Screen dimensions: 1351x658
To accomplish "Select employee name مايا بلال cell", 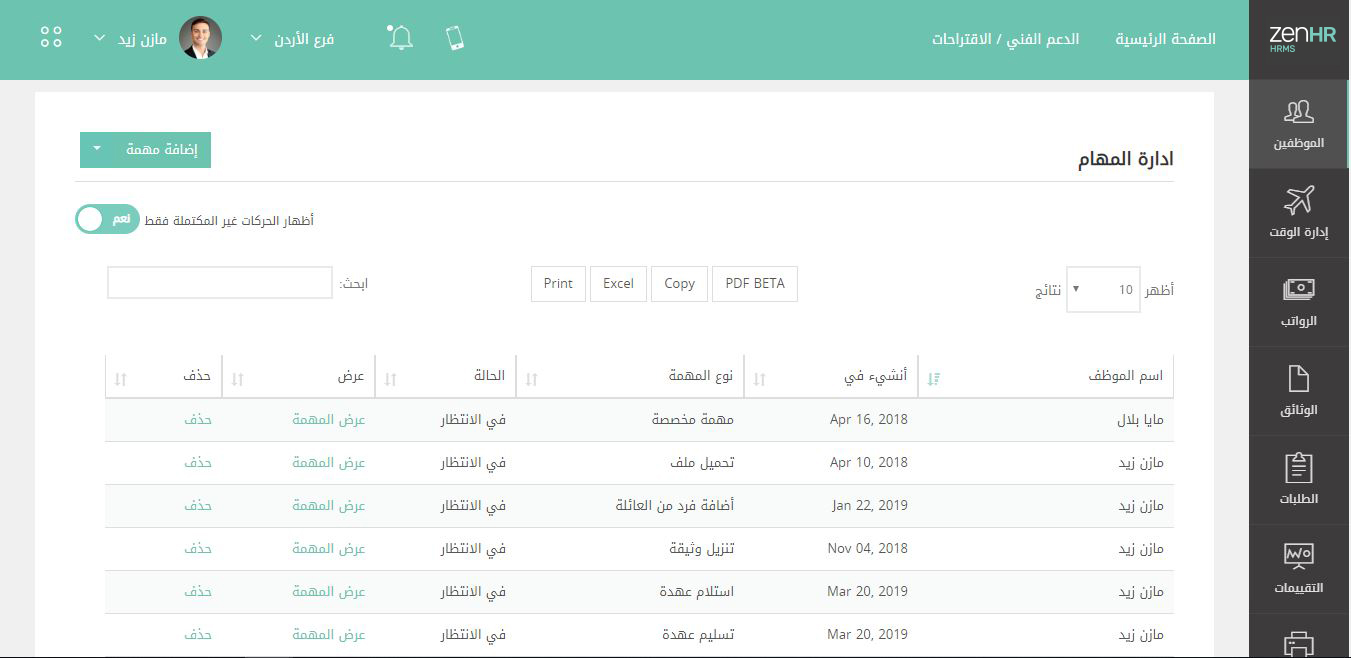I will click(1140, 420).
